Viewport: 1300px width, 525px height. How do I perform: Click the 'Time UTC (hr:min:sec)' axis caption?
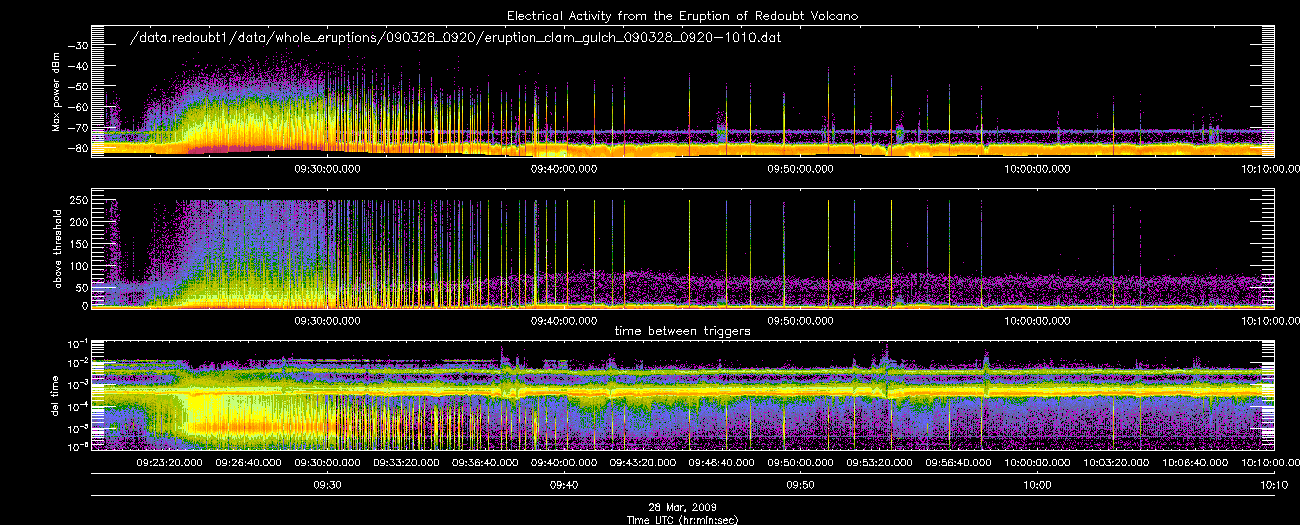click(x=682, y=519)
